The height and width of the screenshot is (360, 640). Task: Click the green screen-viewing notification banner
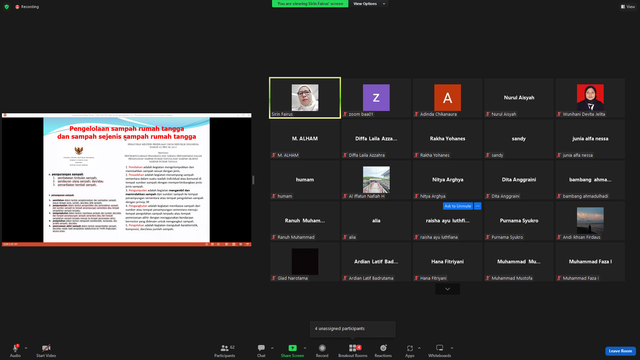310,4
